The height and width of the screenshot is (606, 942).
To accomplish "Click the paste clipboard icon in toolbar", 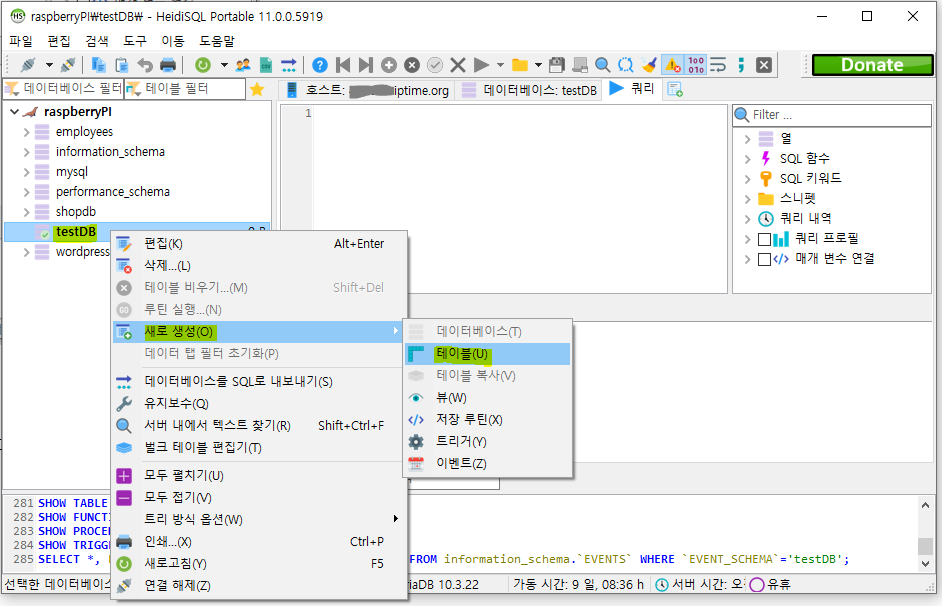I will tap(121, 65).
